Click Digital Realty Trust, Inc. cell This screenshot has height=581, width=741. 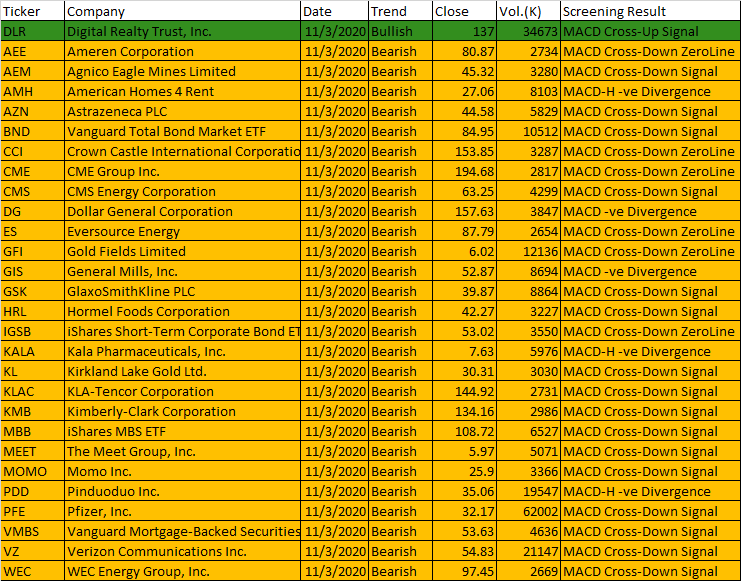click(182, 31)
